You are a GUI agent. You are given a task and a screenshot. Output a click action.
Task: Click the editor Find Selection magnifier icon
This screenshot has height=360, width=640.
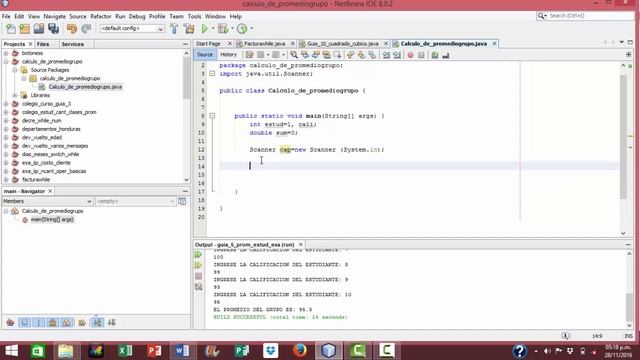(294, 55)
